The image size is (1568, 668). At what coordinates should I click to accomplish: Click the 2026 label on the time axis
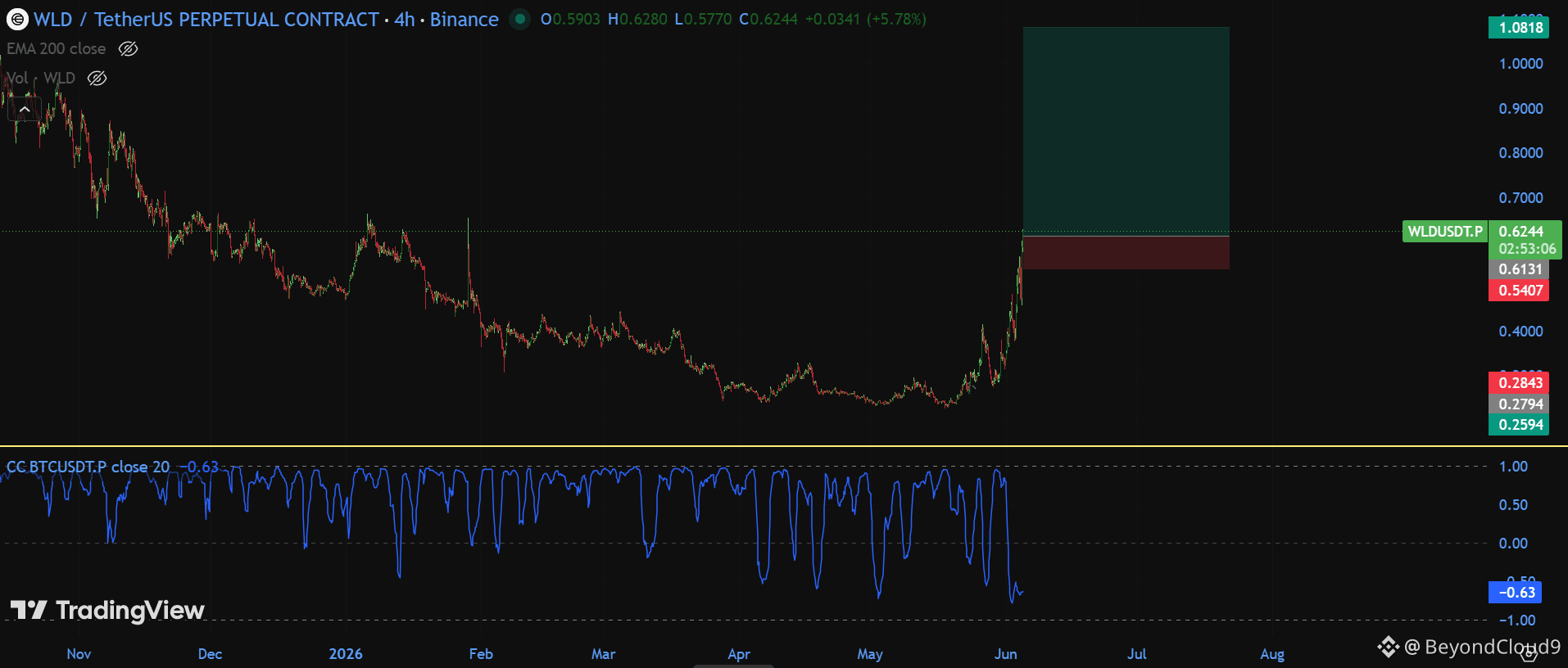[346, 654]
